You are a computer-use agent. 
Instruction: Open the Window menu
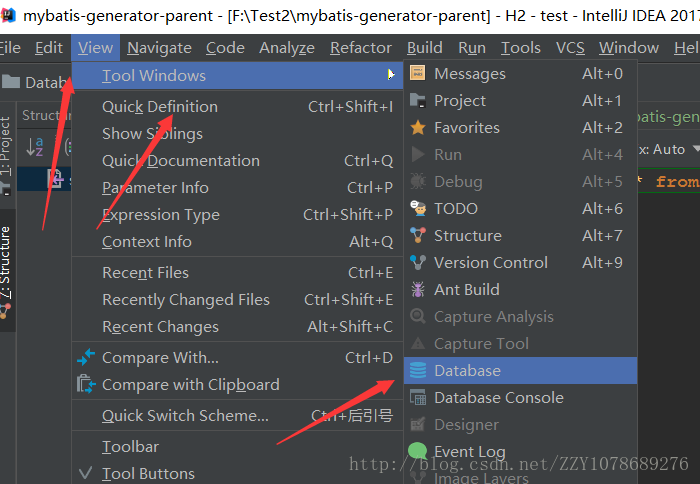point(629,48)
